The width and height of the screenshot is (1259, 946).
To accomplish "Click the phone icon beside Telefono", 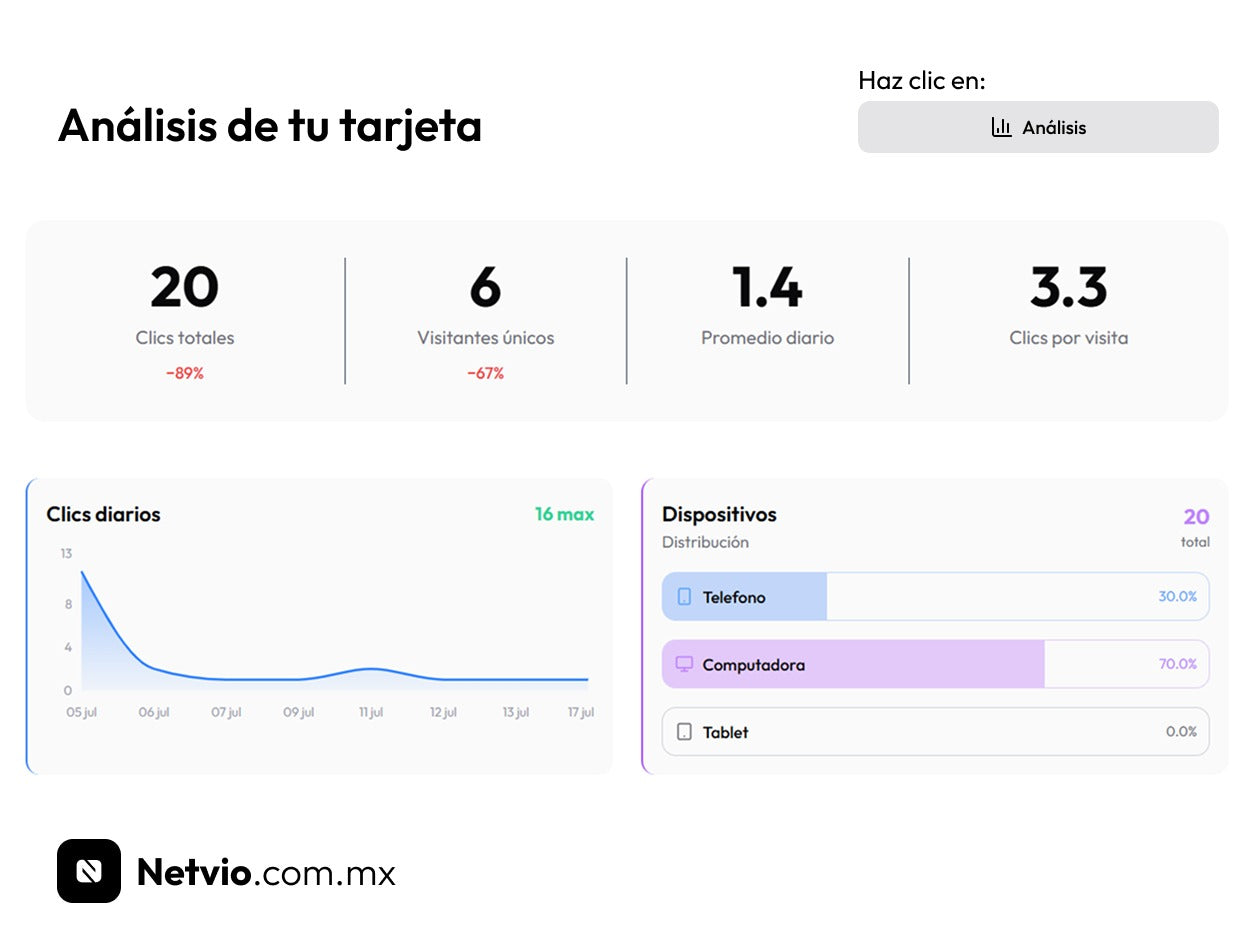I will (684, 597).
